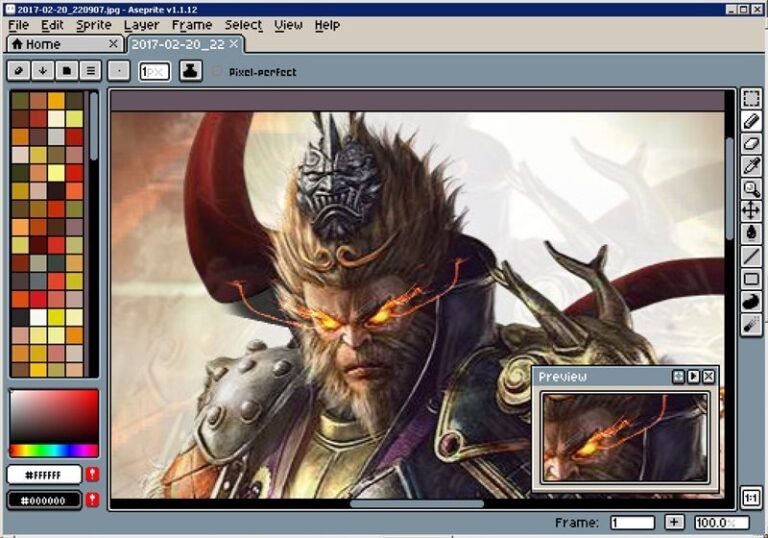768x538 pixels.
Task: Select the Pencil tool
Action: tap(751, 121)
